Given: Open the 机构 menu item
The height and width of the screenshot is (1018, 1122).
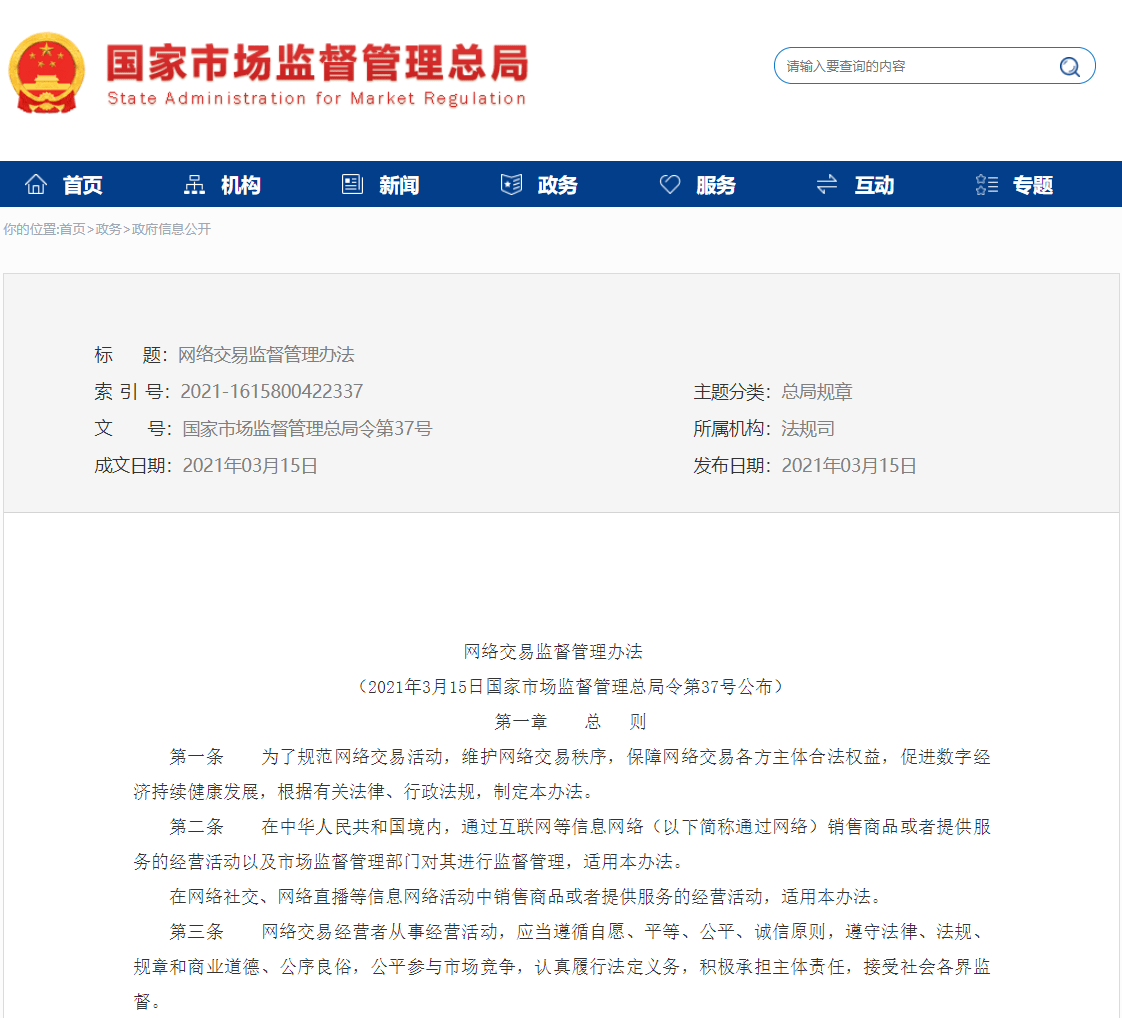Looking at the screenshot, I should pyautogui.click(x=240, y=185).
